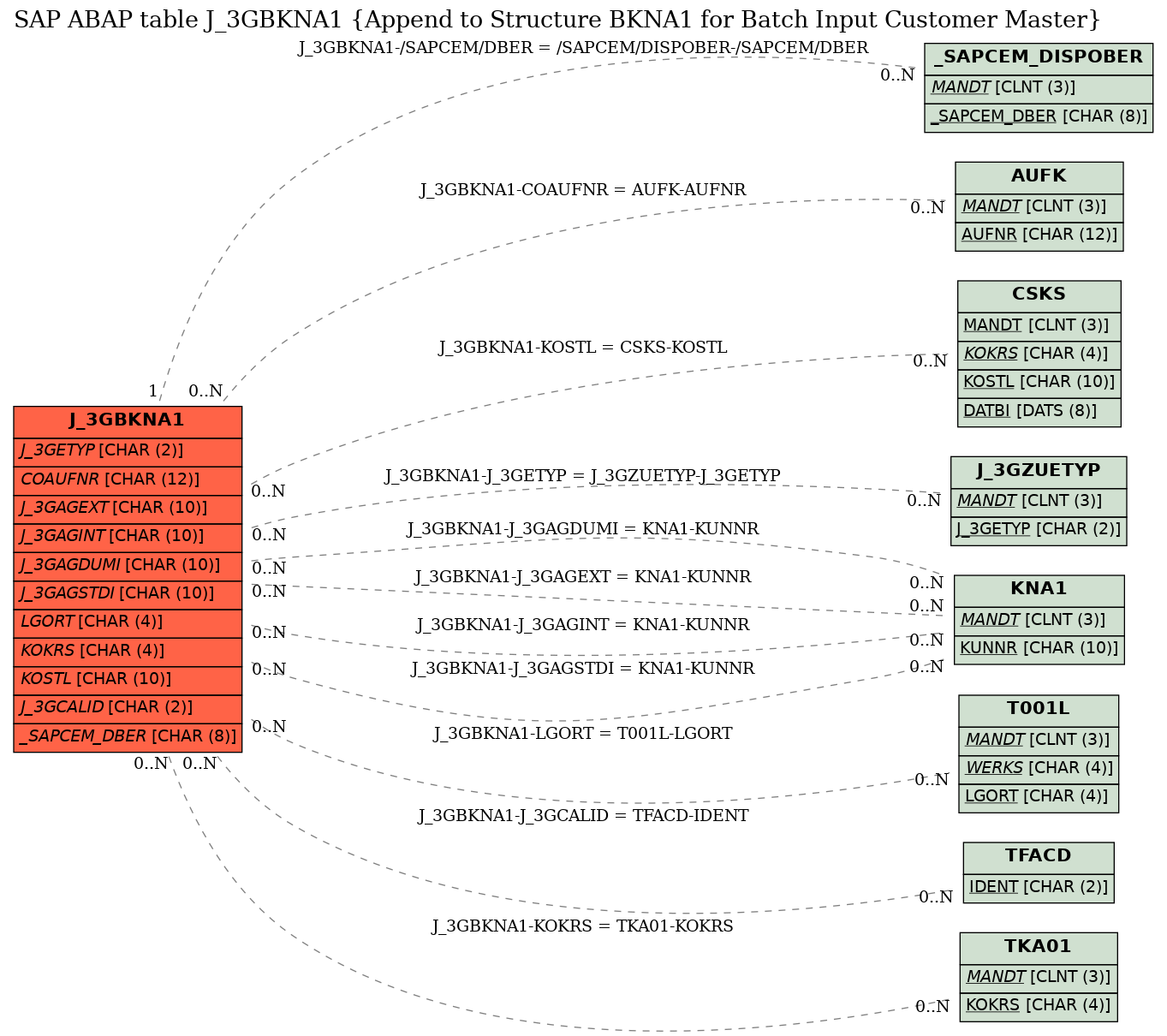
Task: Select the J_3GAGDUMI [CHAR (10)] field row
Action: (x=128, y=566)
